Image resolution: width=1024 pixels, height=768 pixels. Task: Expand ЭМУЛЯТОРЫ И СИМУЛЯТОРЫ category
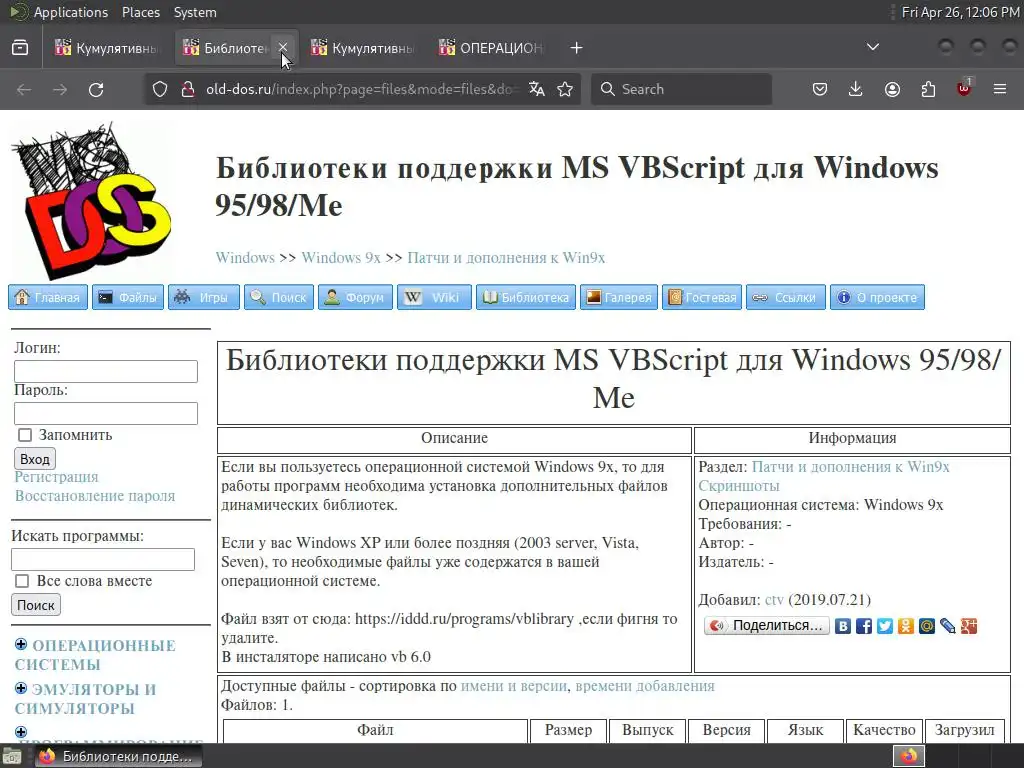click(x=21, y=688)
